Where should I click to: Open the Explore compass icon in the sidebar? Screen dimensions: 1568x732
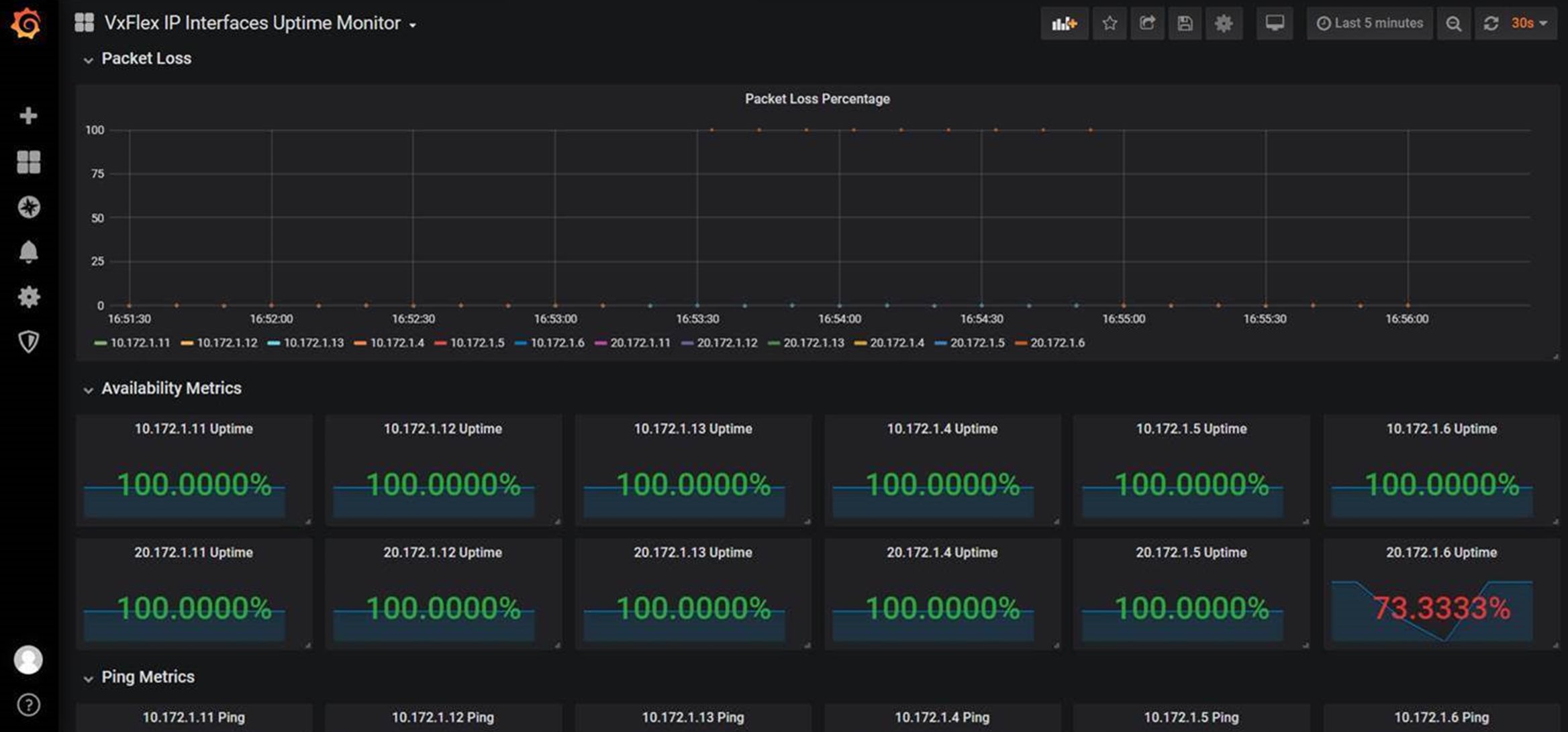[x=28, y=207]
